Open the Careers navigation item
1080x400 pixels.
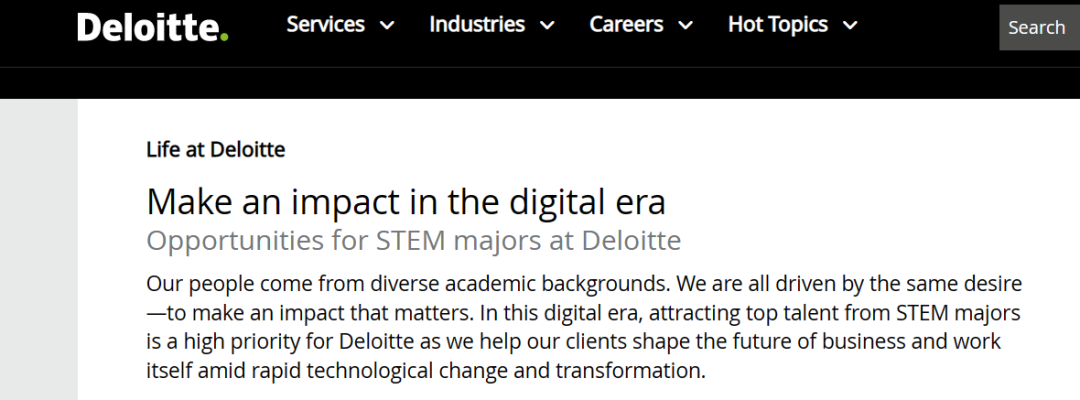pos(626,24)
